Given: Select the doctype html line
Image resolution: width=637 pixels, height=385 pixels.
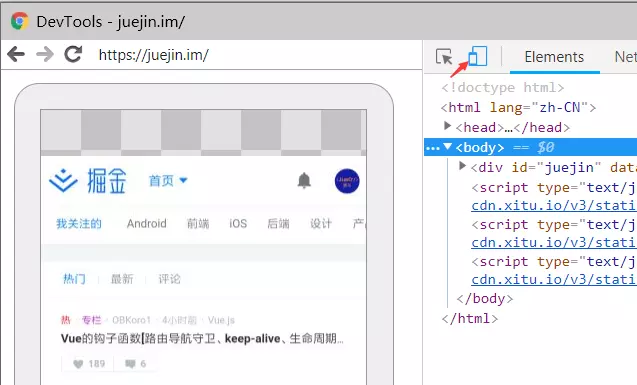Looking at the screenshot, I should click(503, 88).
